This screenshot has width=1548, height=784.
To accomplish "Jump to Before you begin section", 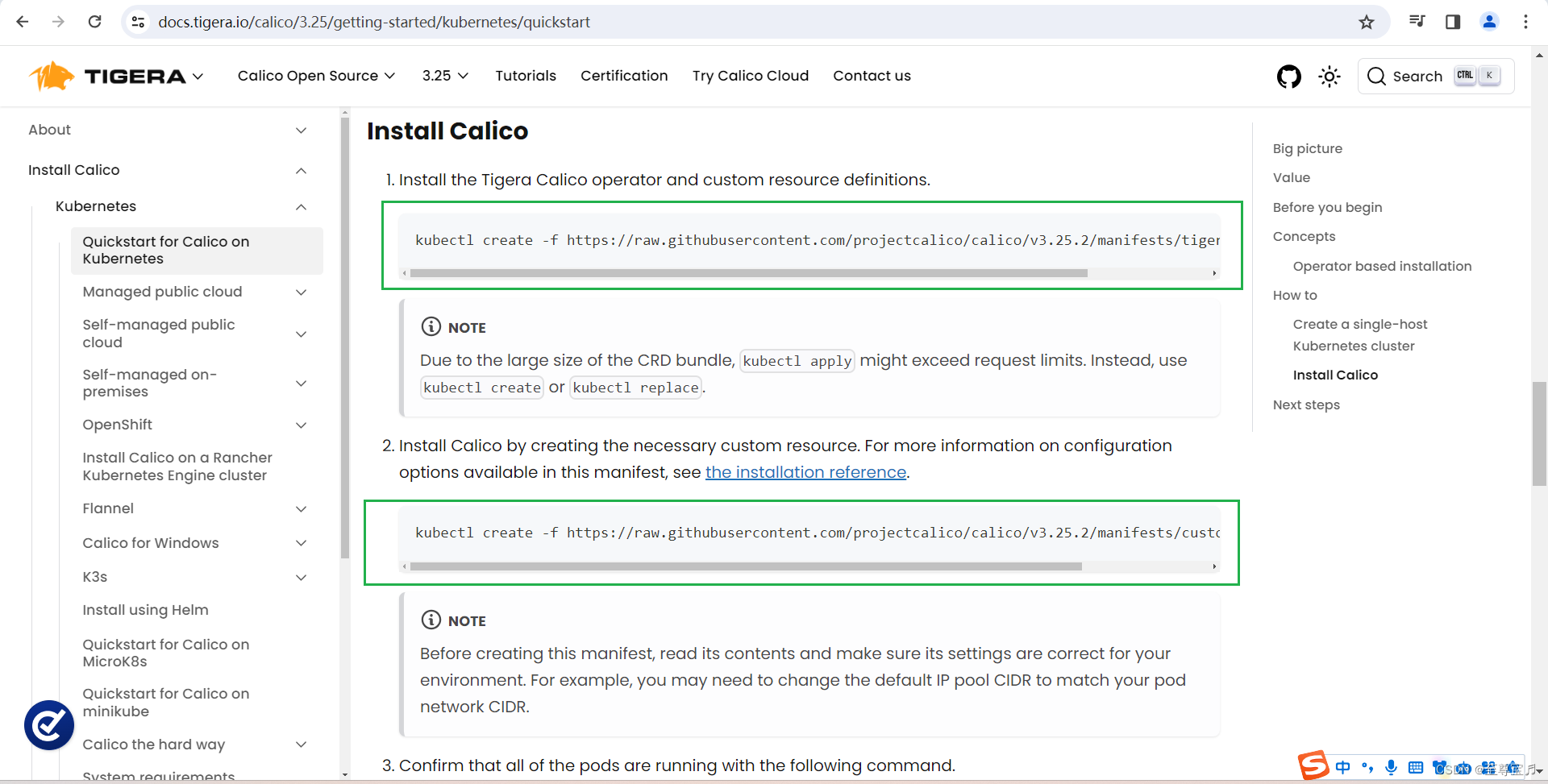I will [x=1327, y=207].
